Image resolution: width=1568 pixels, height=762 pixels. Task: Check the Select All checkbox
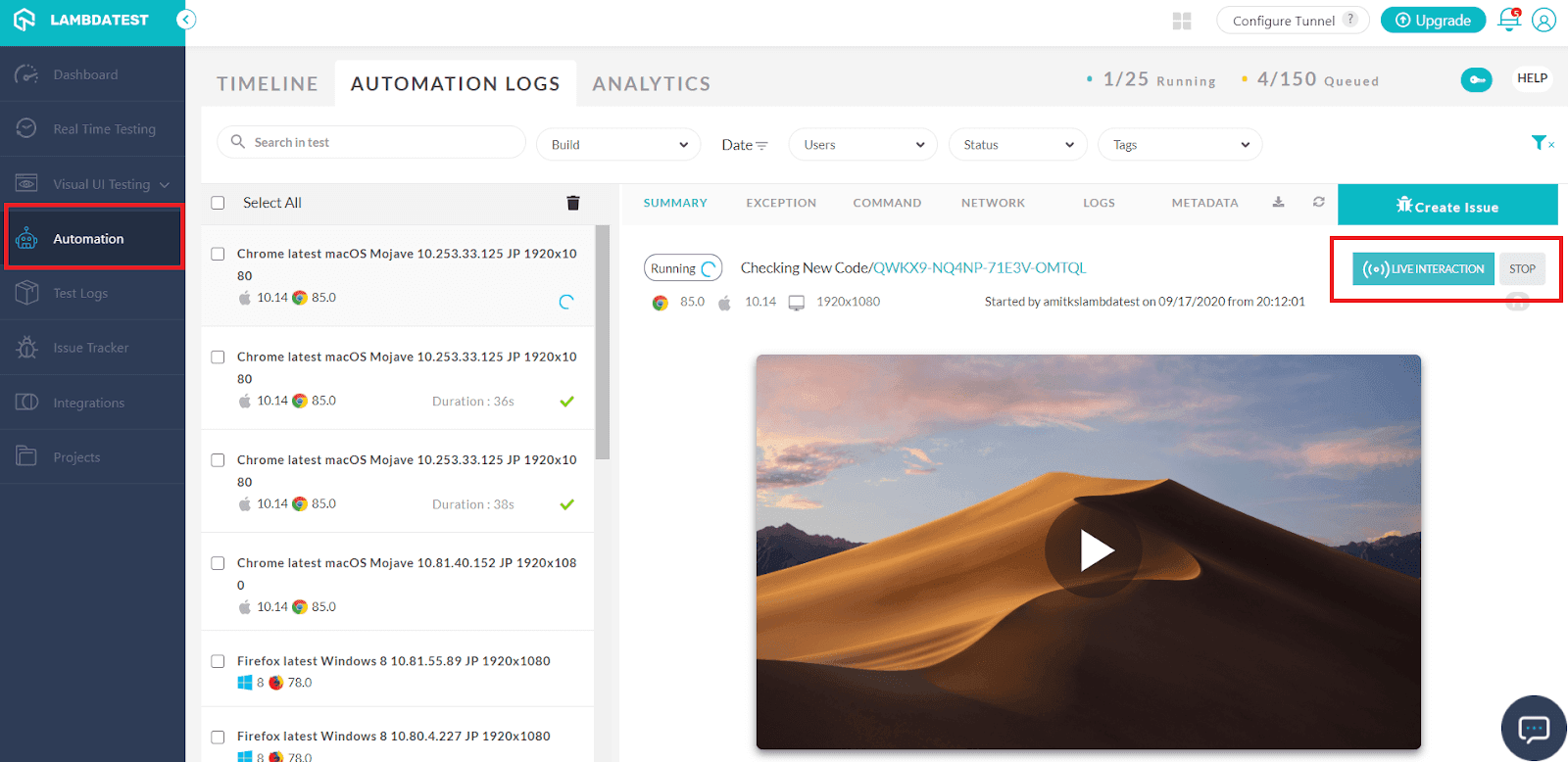pos(219,203)
